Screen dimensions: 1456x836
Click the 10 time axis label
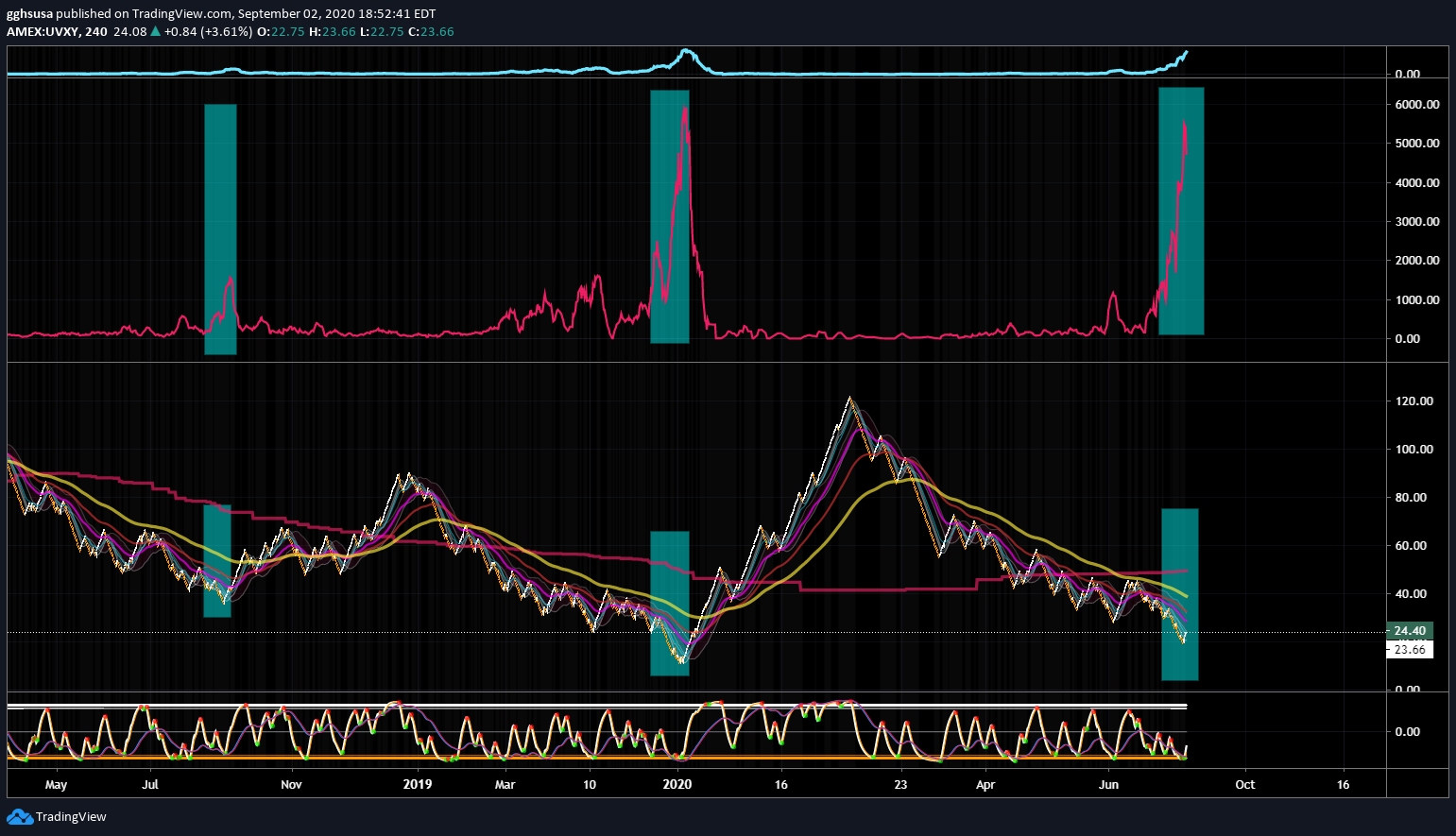[x=590, y=785]
